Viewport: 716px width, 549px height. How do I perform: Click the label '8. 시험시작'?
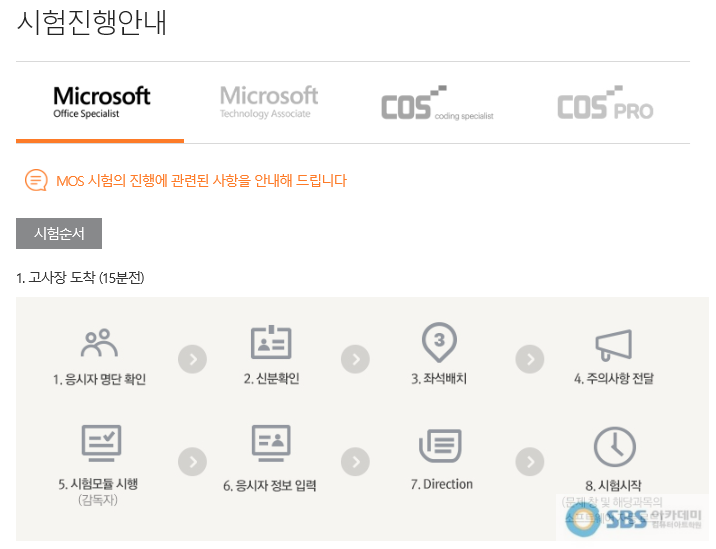coord(613,486)
